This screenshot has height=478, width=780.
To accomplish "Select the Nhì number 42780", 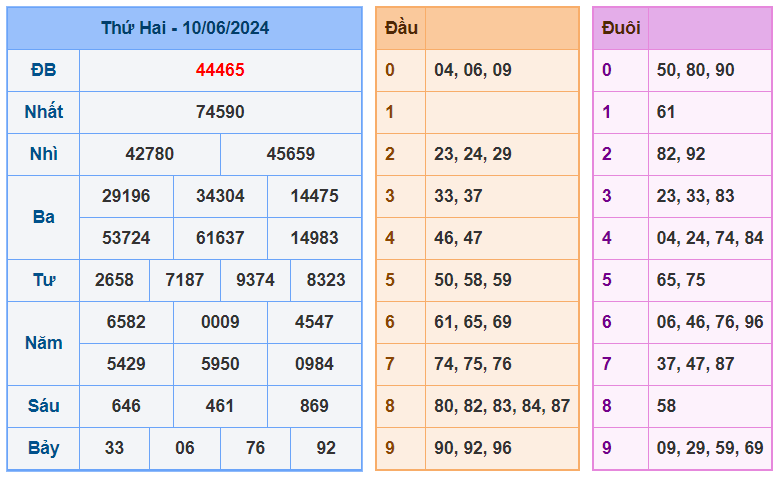I will click(x=149, y=154).
